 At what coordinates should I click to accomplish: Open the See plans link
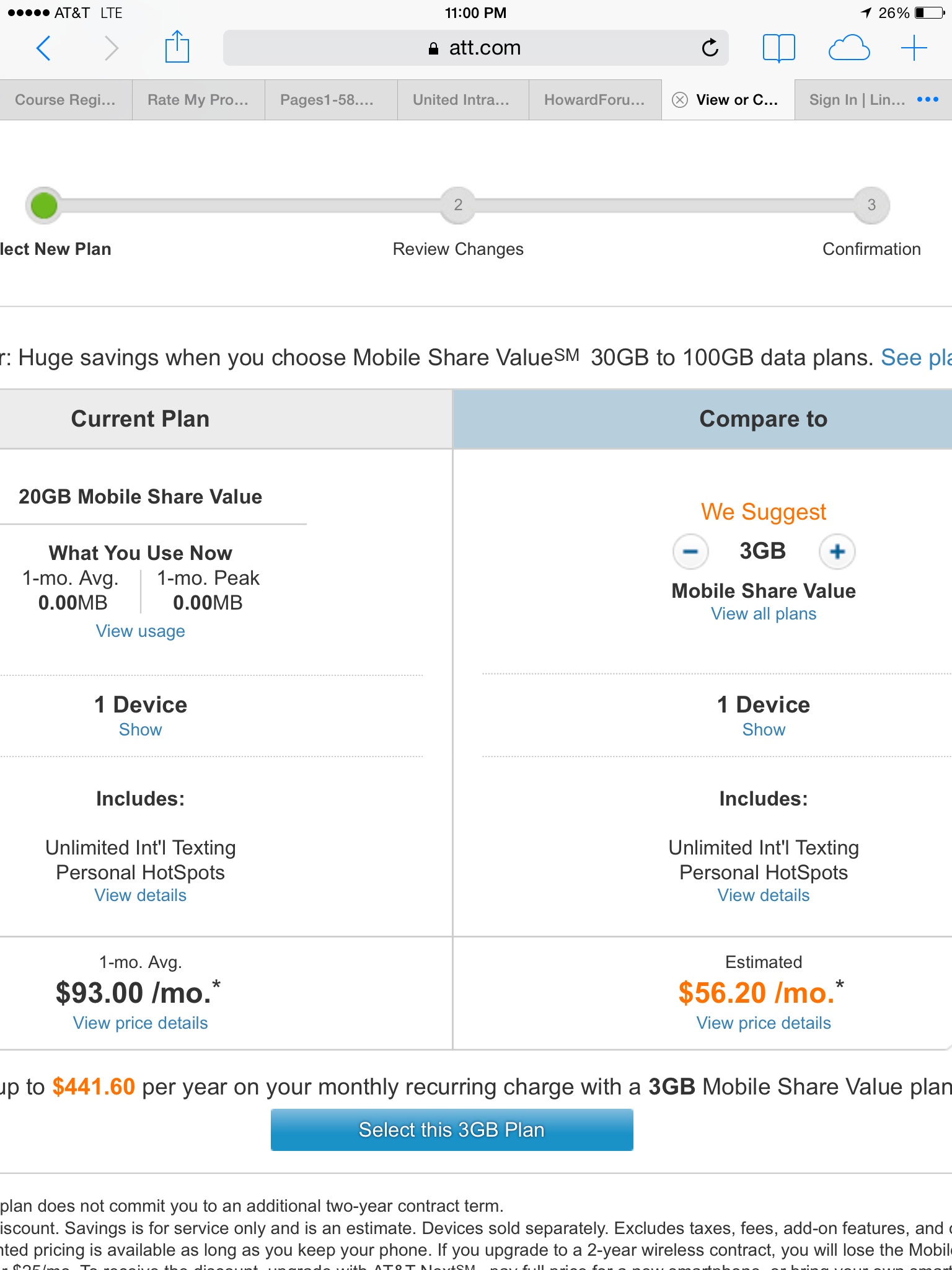click(916, 358)
